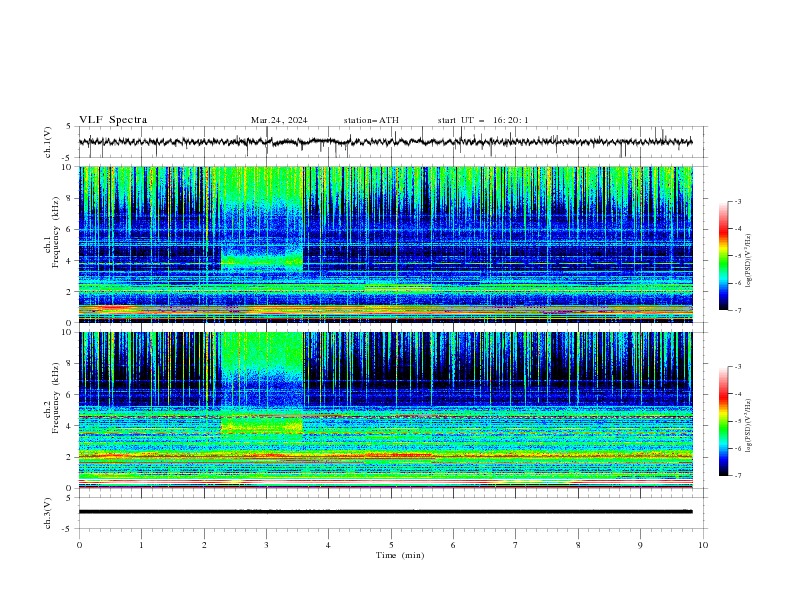The width and height of the screenshot is (792, 612).
Task: Click the time axis tick label "6"
Action: 453,545
